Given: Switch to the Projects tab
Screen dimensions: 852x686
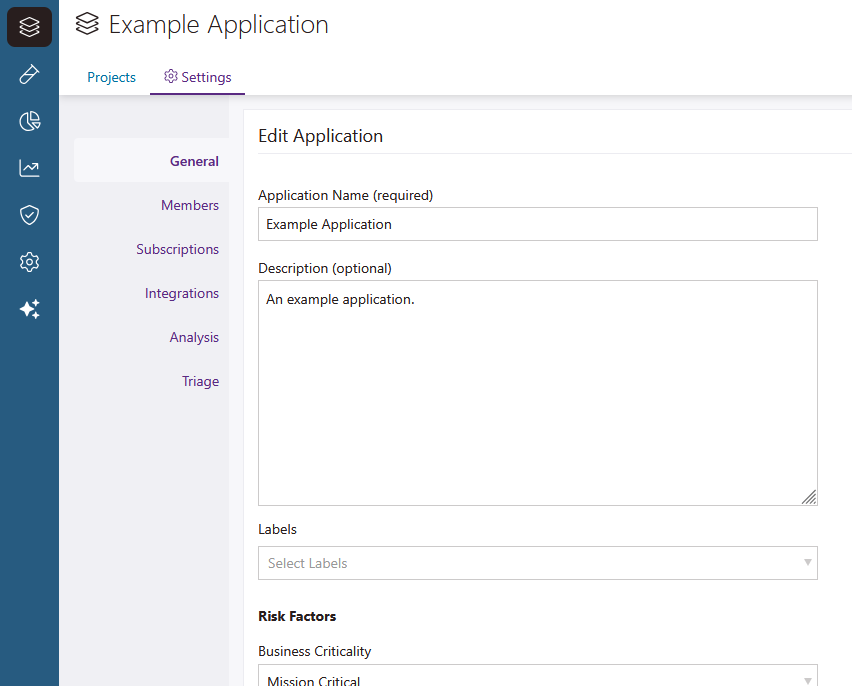Looking at the screenshot, I should coord(111,77).
